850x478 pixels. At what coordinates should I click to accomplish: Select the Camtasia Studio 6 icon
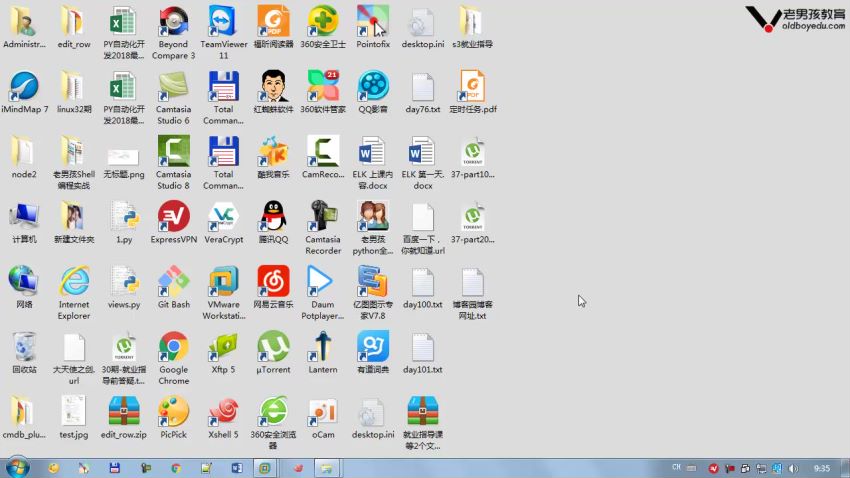tap(173, 98)
